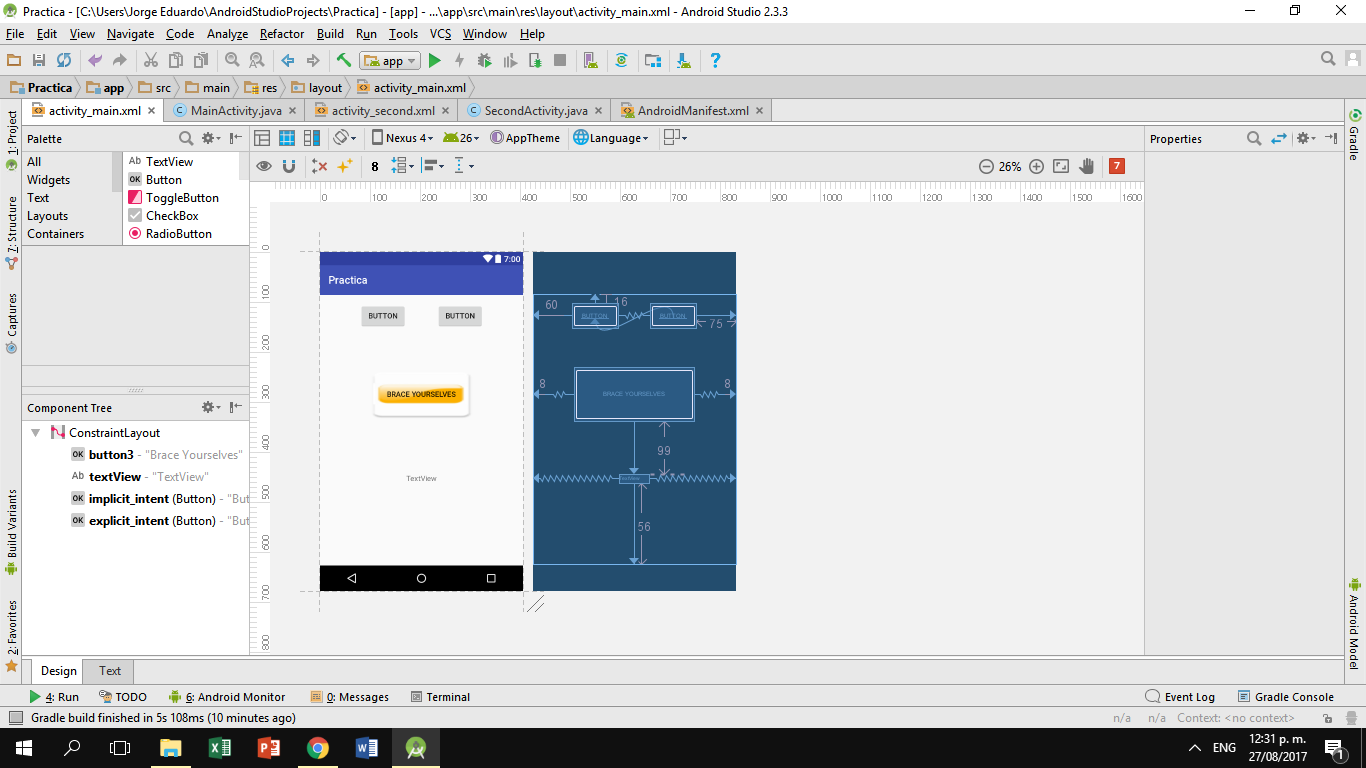Click the Undo arrow icon

[x=95, y=61]
